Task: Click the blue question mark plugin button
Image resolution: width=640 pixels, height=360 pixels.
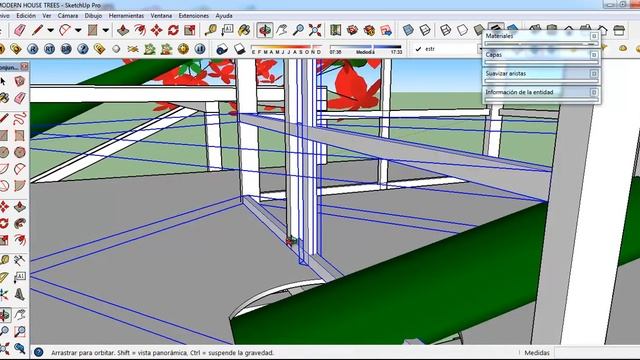Action: (x=83, y=49)
